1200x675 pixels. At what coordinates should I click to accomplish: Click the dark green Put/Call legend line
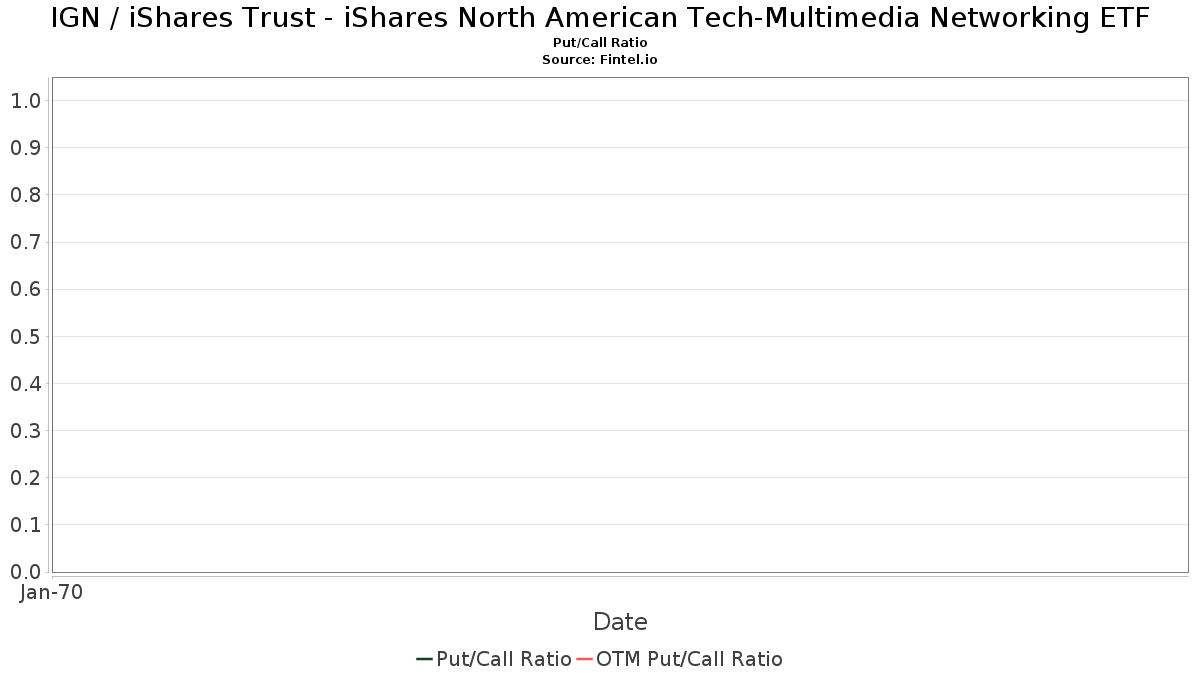click(x=424, y=659)
